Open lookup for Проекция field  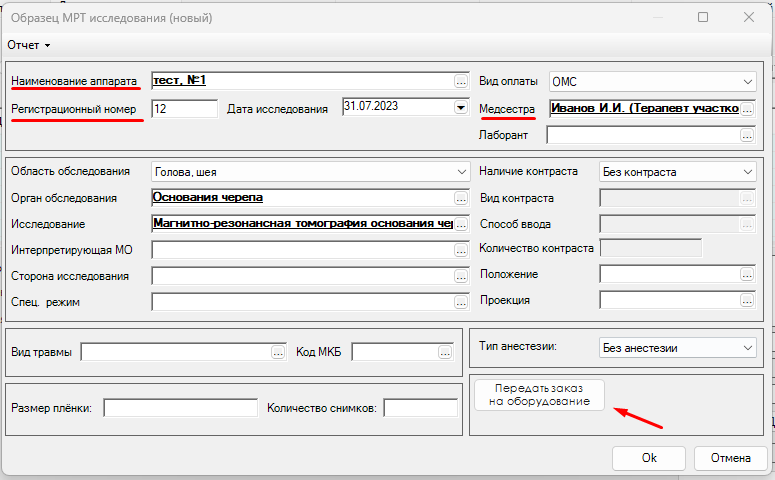747,300
